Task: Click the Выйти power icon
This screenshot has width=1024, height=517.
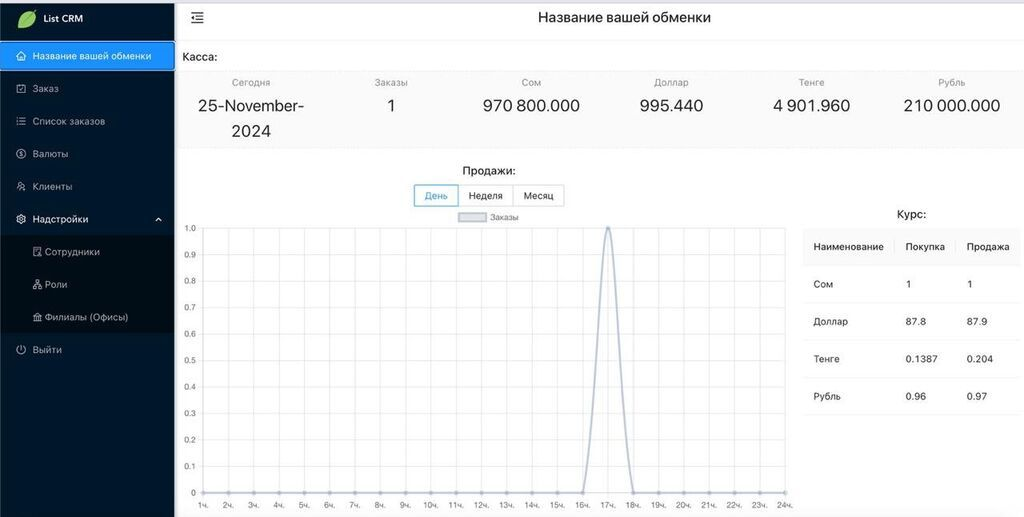Action: pyautogui.click(x=21, y=350)
